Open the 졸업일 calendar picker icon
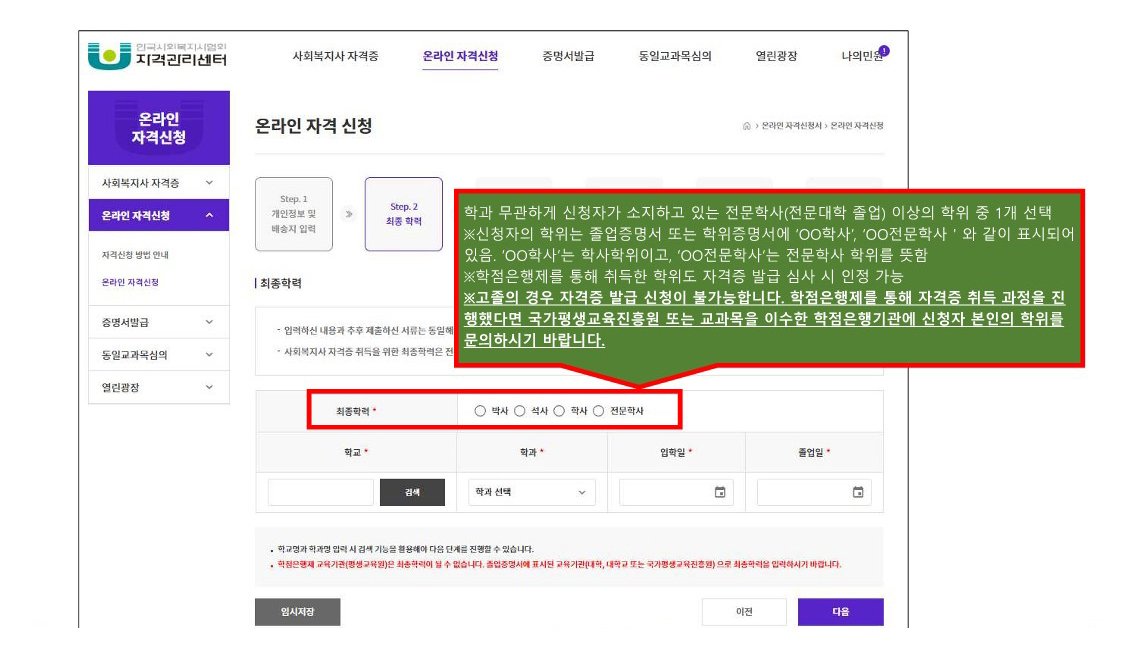 point(858,492)
